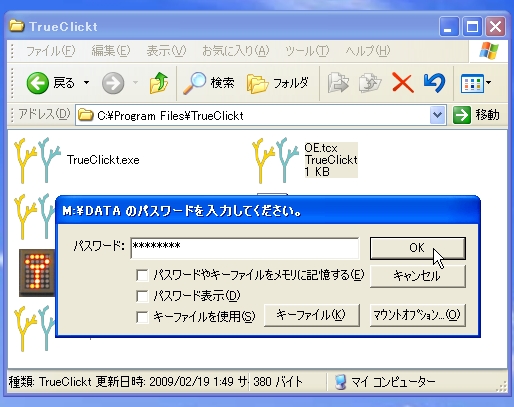The width and height of the screenshot is (514, 407).
Task: Enable caching password and keyfiles in memory
Action: [142, 275]
